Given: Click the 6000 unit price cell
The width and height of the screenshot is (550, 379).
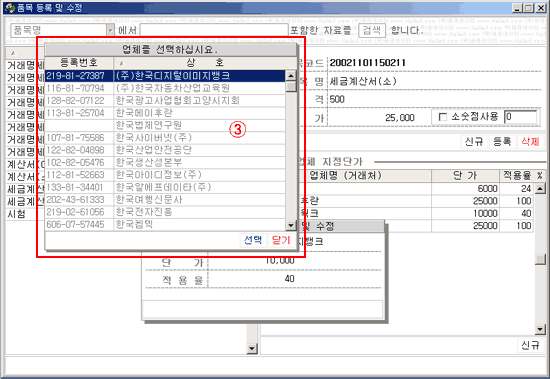Looking at the screenshot, I should [465, 188].
